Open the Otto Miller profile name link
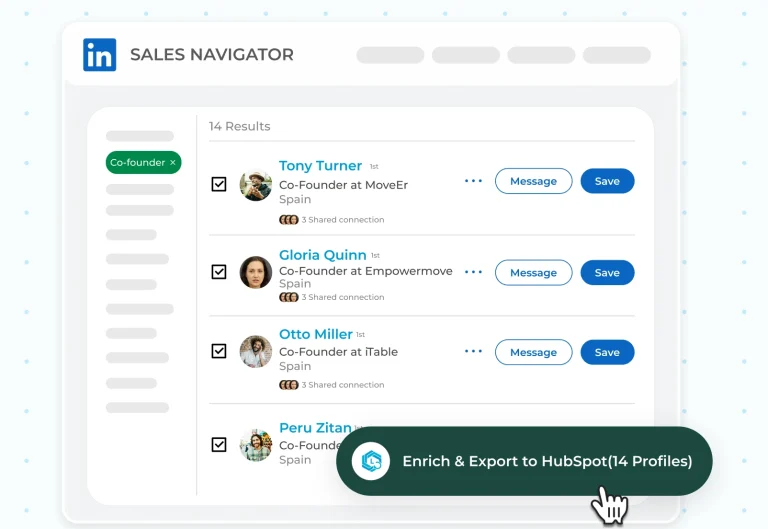This screenshot has height=529, width=768. 315,334
